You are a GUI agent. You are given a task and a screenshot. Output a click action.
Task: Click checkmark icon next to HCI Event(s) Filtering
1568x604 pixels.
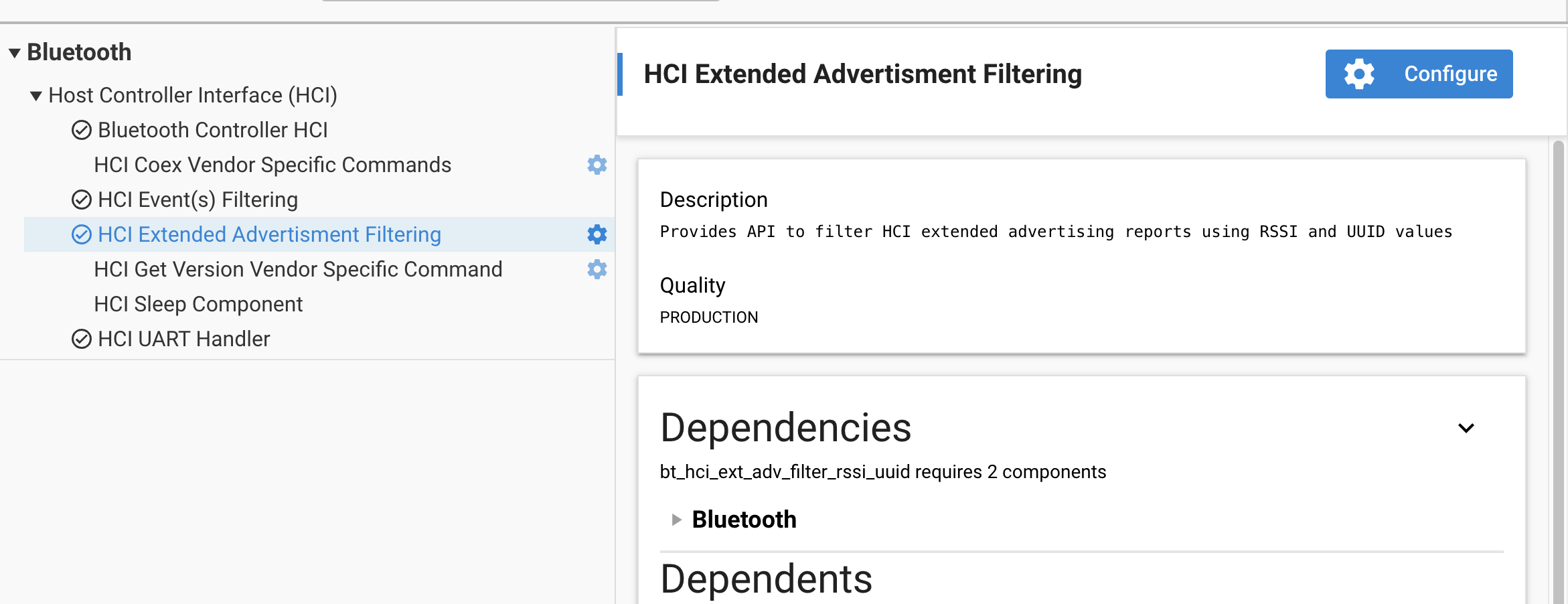(x=81, y=200)
